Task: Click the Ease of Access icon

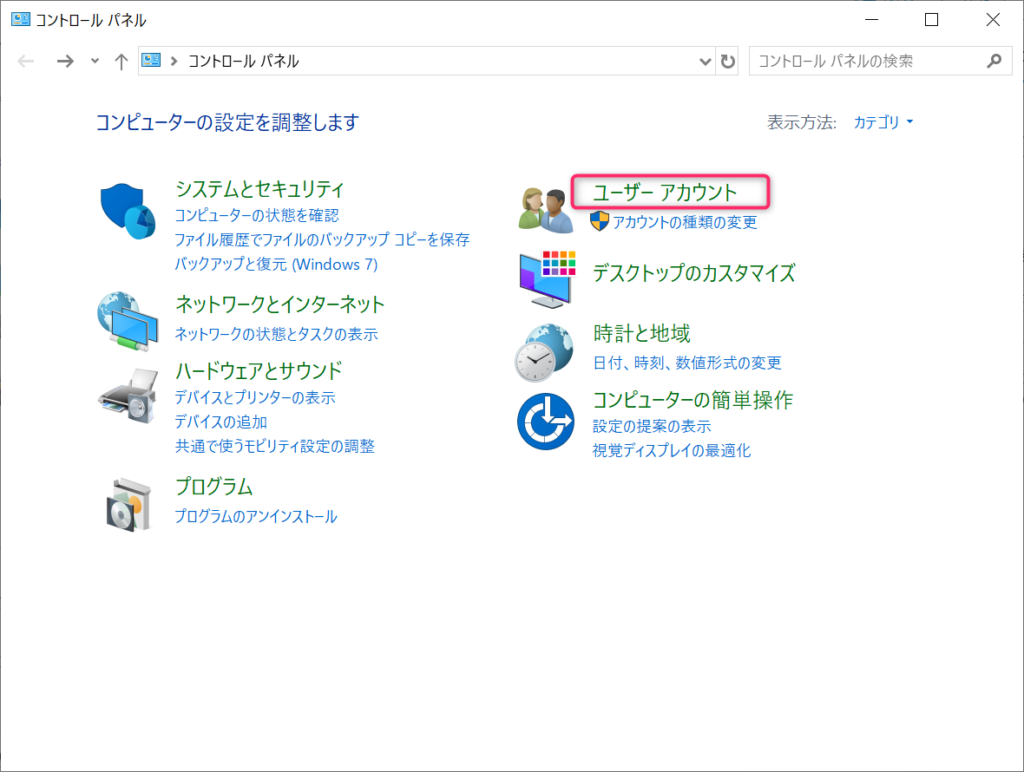Action: tap(545, 421)
